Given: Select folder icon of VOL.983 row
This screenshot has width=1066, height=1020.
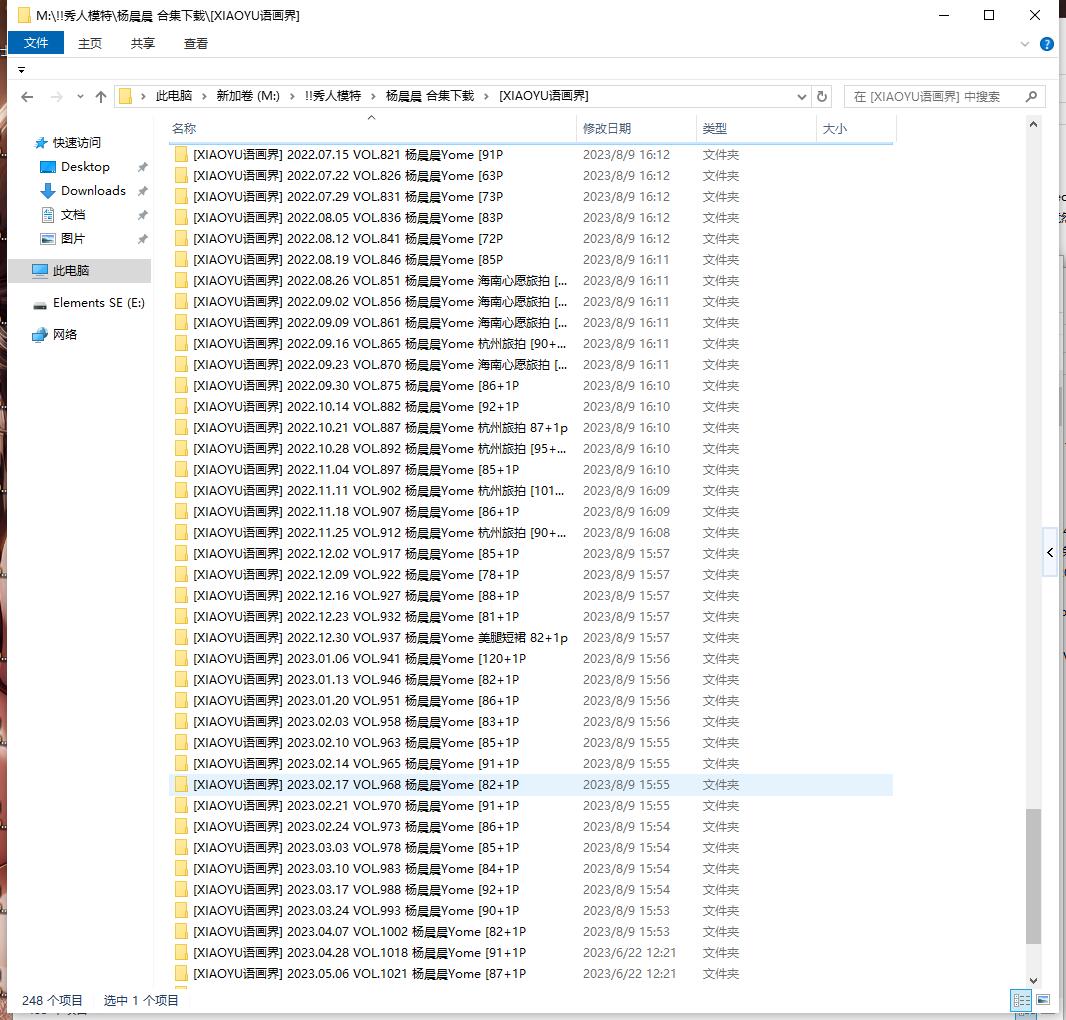Looking at the screenshot, I should (x=181, y=869).
